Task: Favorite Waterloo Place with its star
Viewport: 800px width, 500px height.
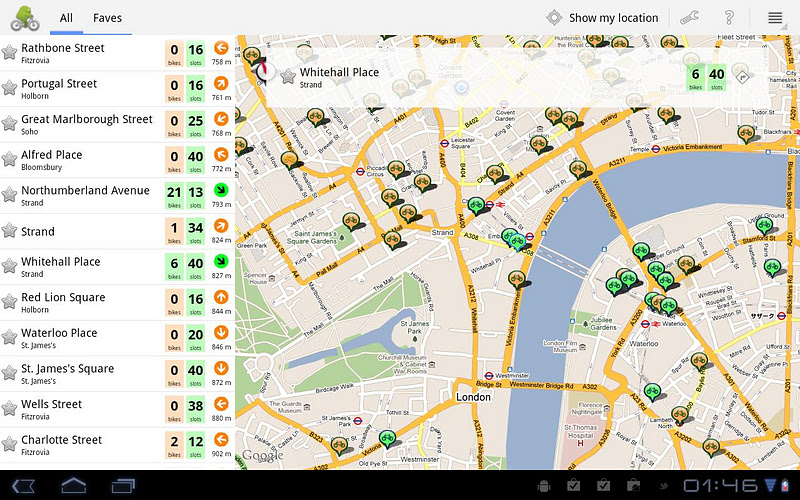Action: point(9,337)
